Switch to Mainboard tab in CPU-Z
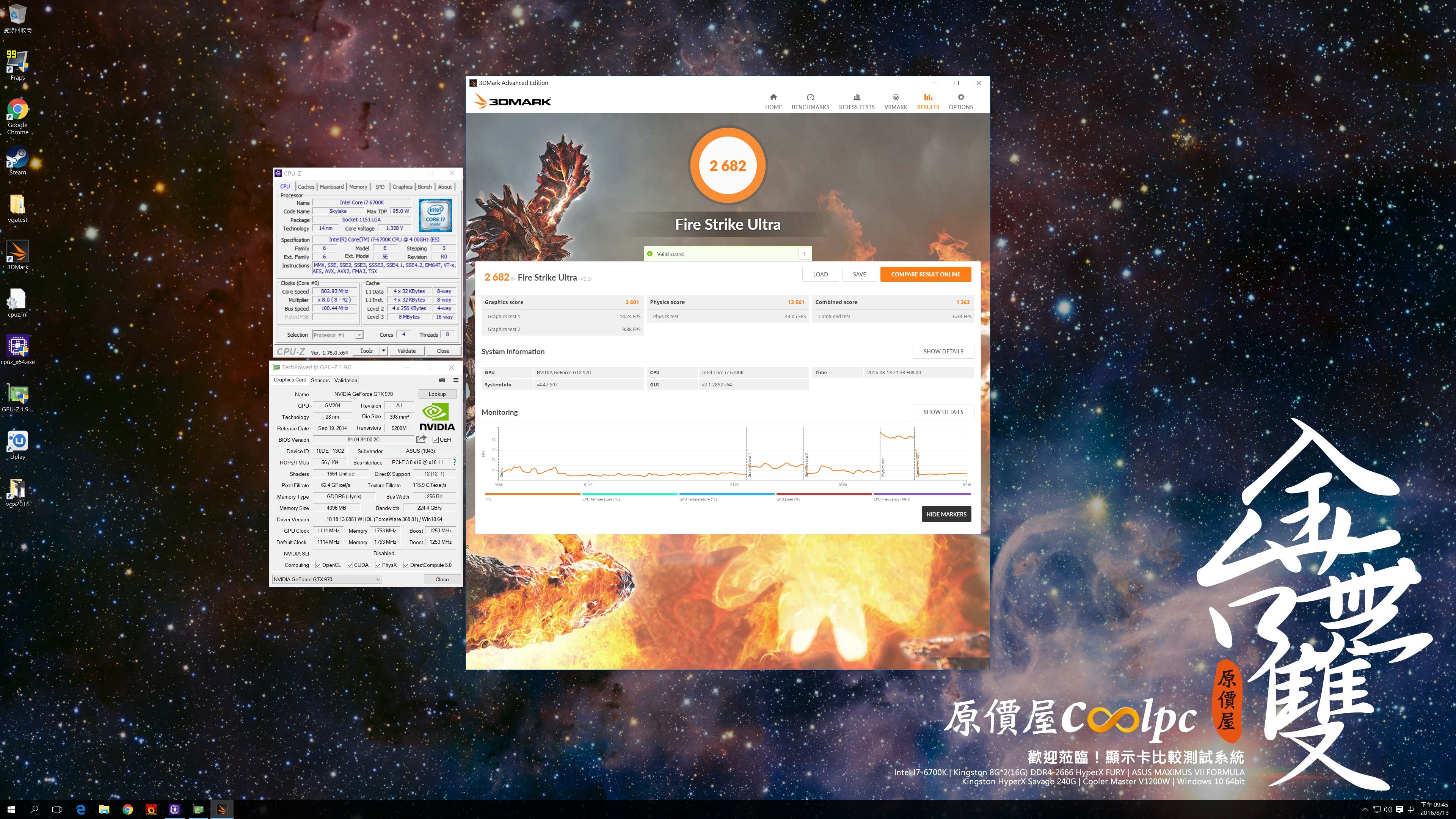 332,187
